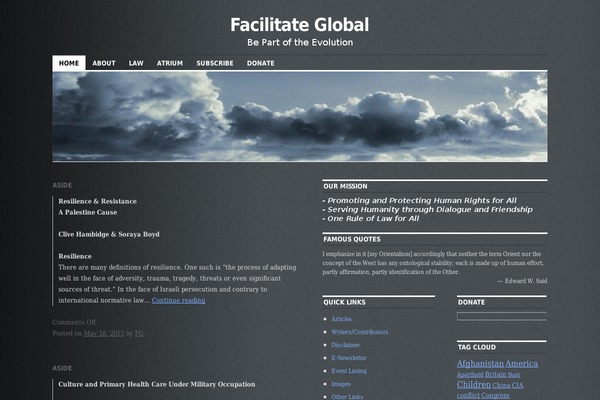Click the 'Famous Quotes' widget heading

352,239
